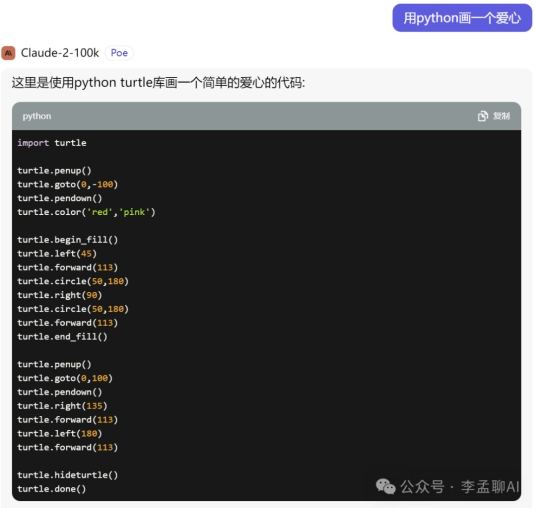536x508 pixels.
Task: Click the turtle.begin_fill() line
Action: click(x=68, y=240)
